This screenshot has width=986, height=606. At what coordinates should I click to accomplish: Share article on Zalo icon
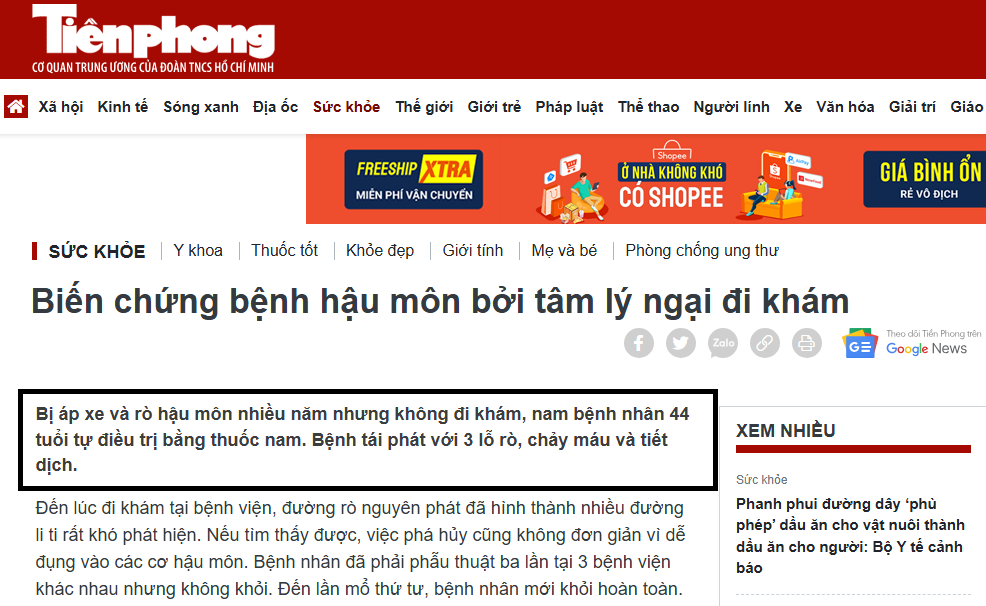[x=723, y=343]
